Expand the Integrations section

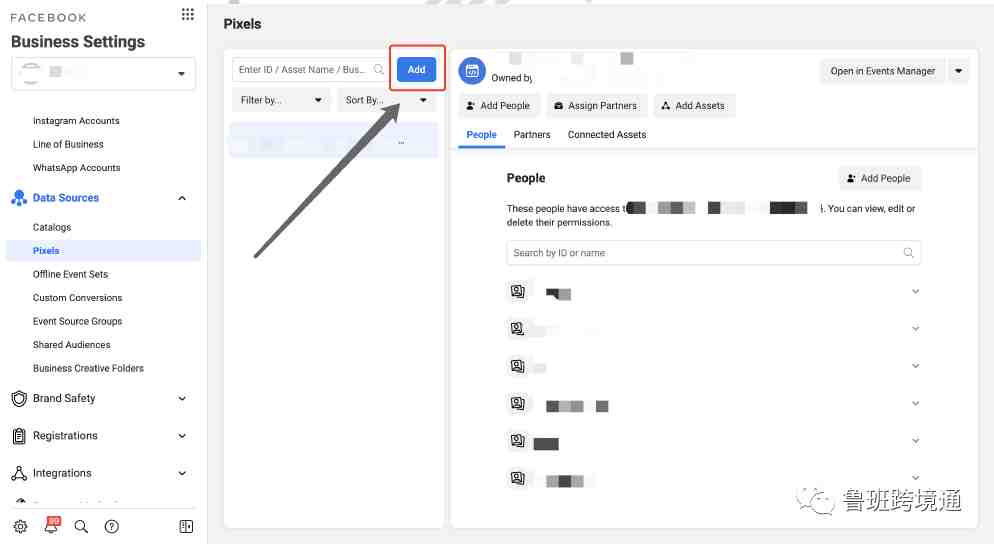pos(182,473)
